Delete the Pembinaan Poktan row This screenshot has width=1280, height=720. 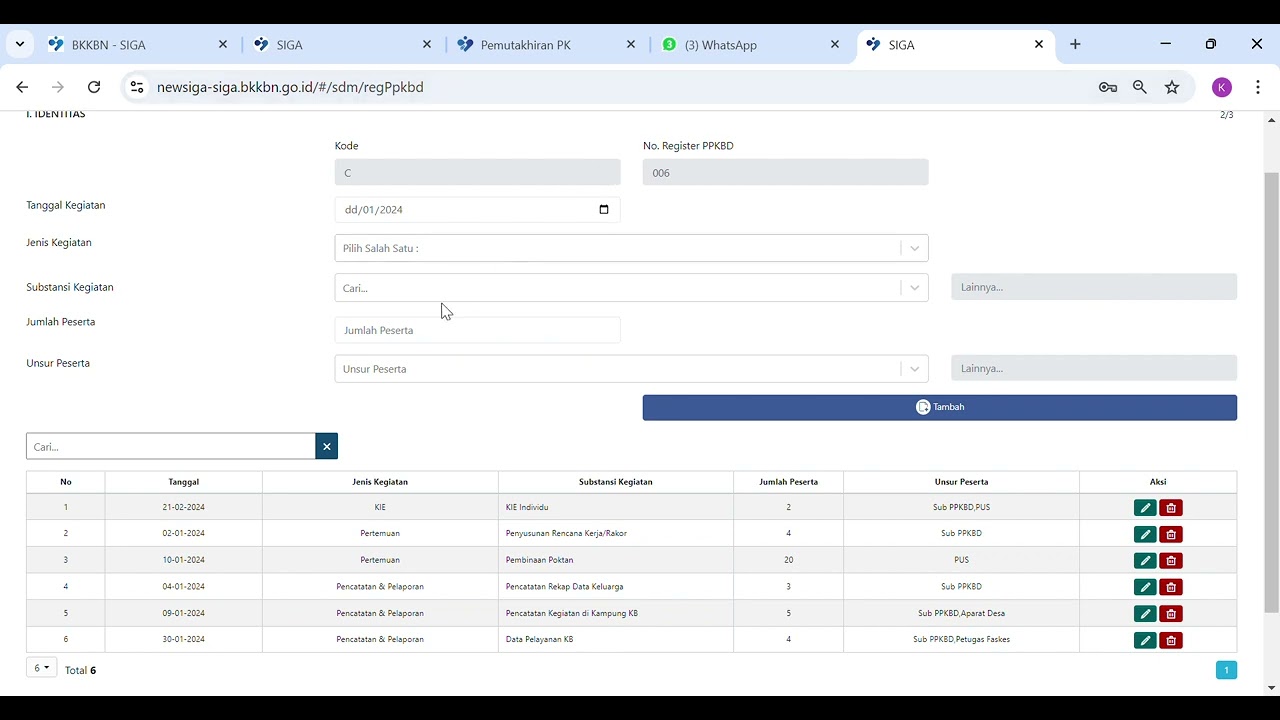coord(1171,561)
